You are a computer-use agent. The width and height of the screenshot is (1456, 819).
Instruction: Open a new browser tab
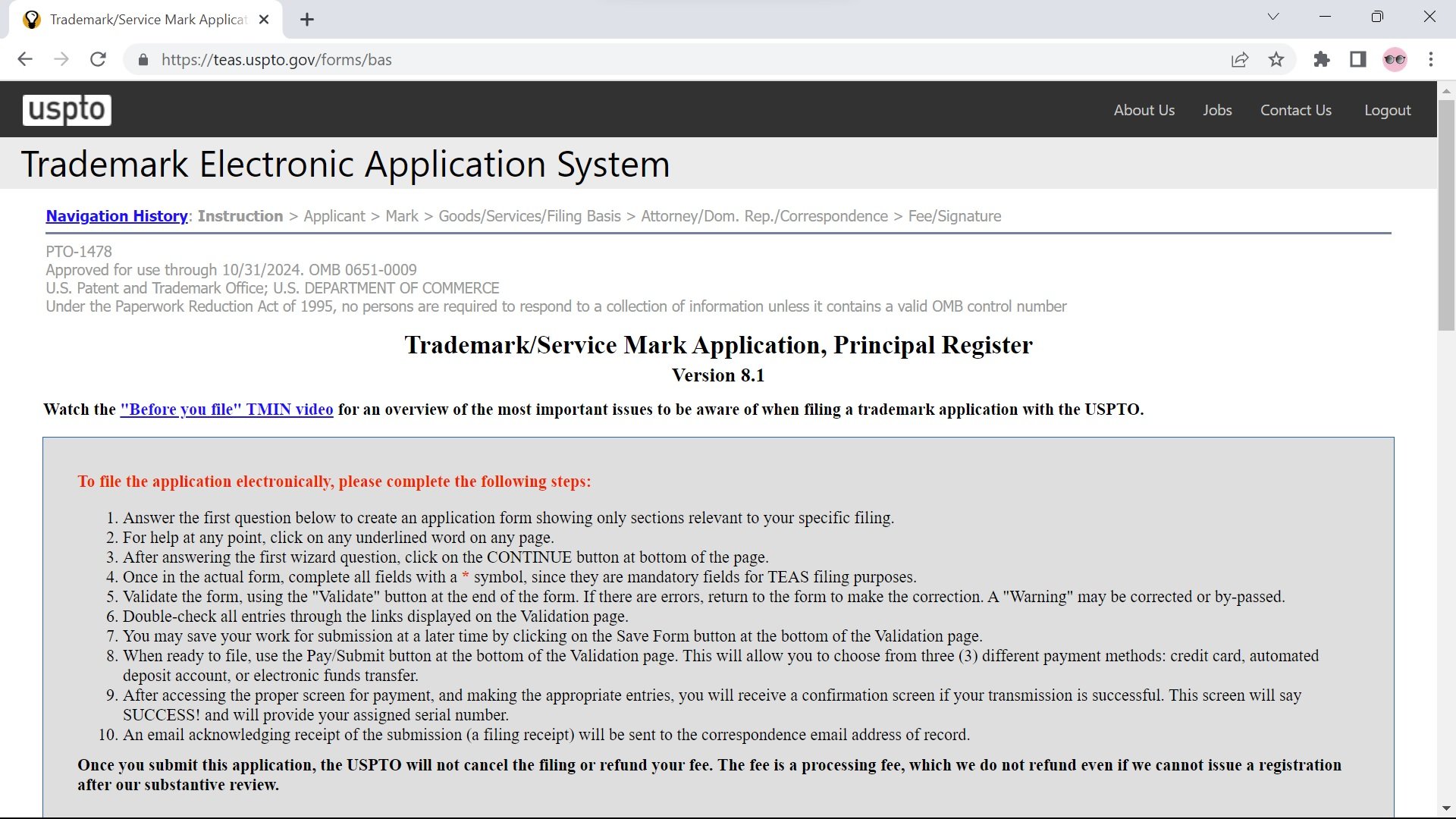(307, 20)
